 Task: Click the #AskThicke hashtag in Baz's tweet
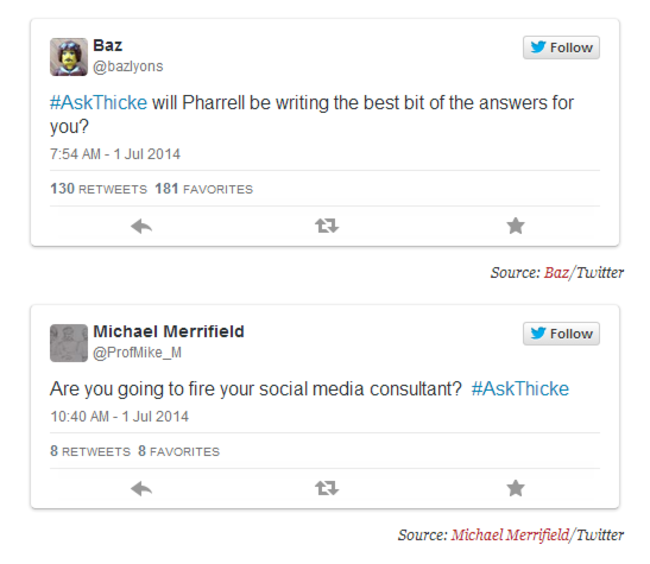click(x=99, y=103)
